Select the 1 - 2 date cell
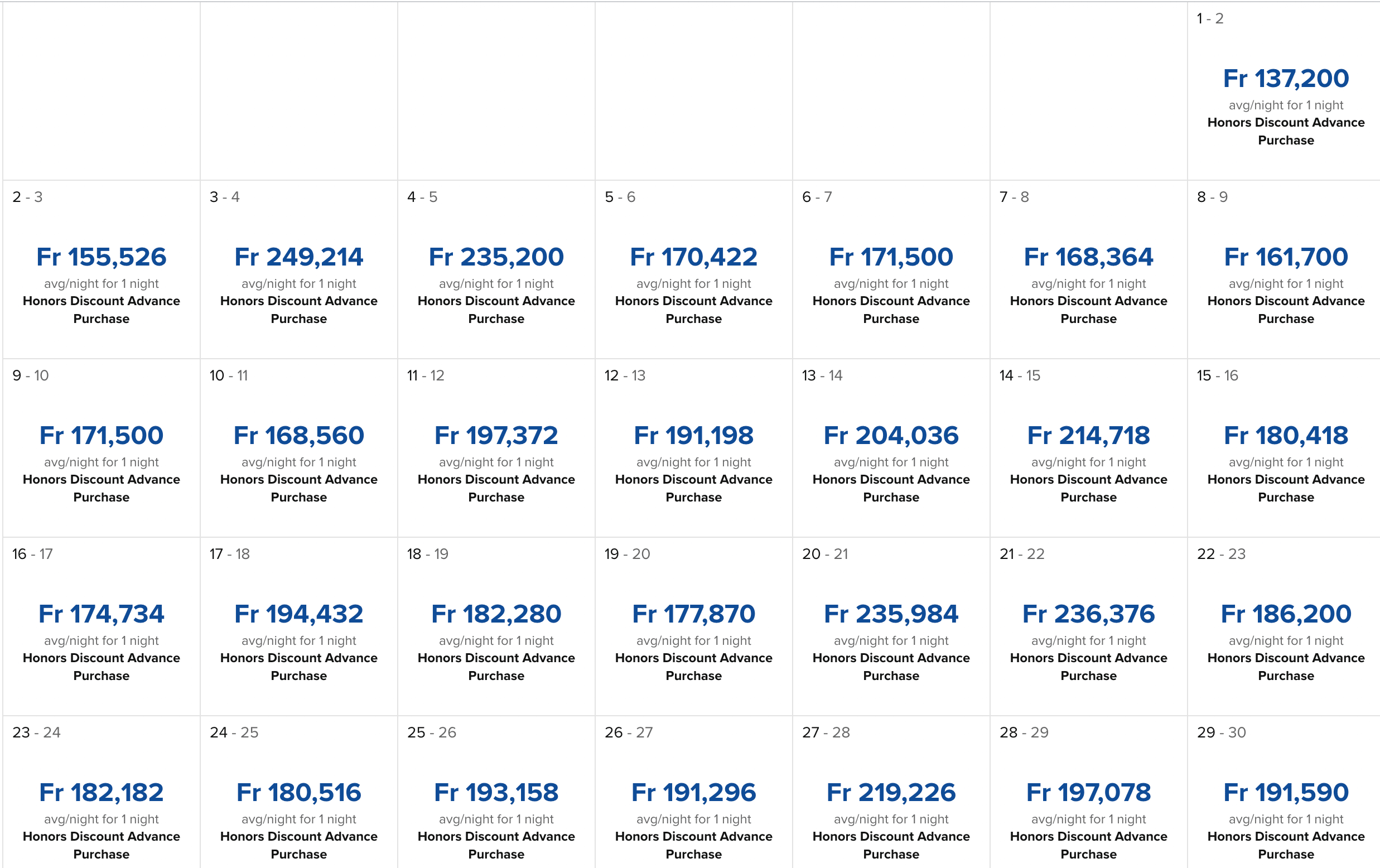Image resolution: width=1380 pixels, height=868 pixels. 1284,90
